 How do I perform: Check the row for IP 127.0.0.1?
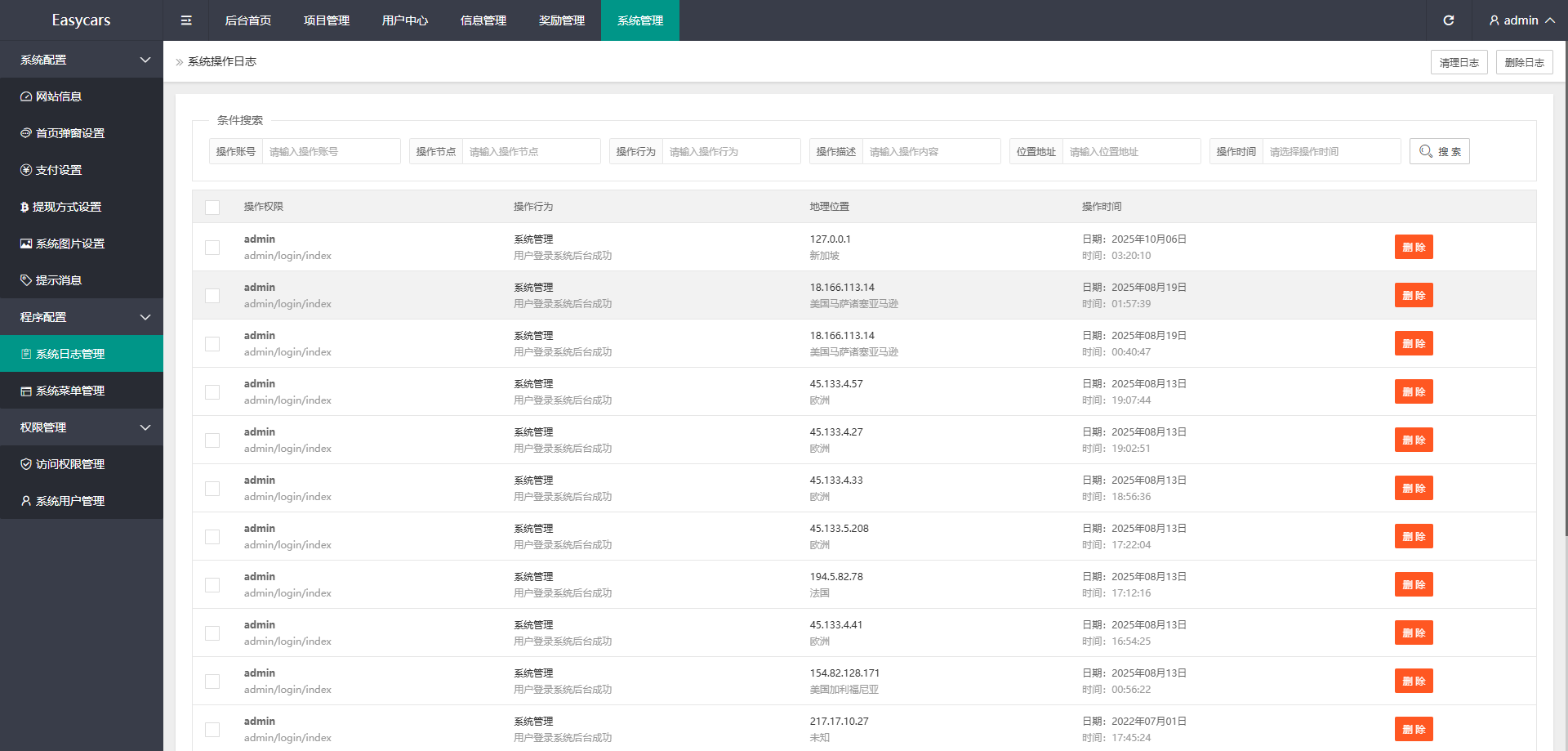[x=212, y=248]
